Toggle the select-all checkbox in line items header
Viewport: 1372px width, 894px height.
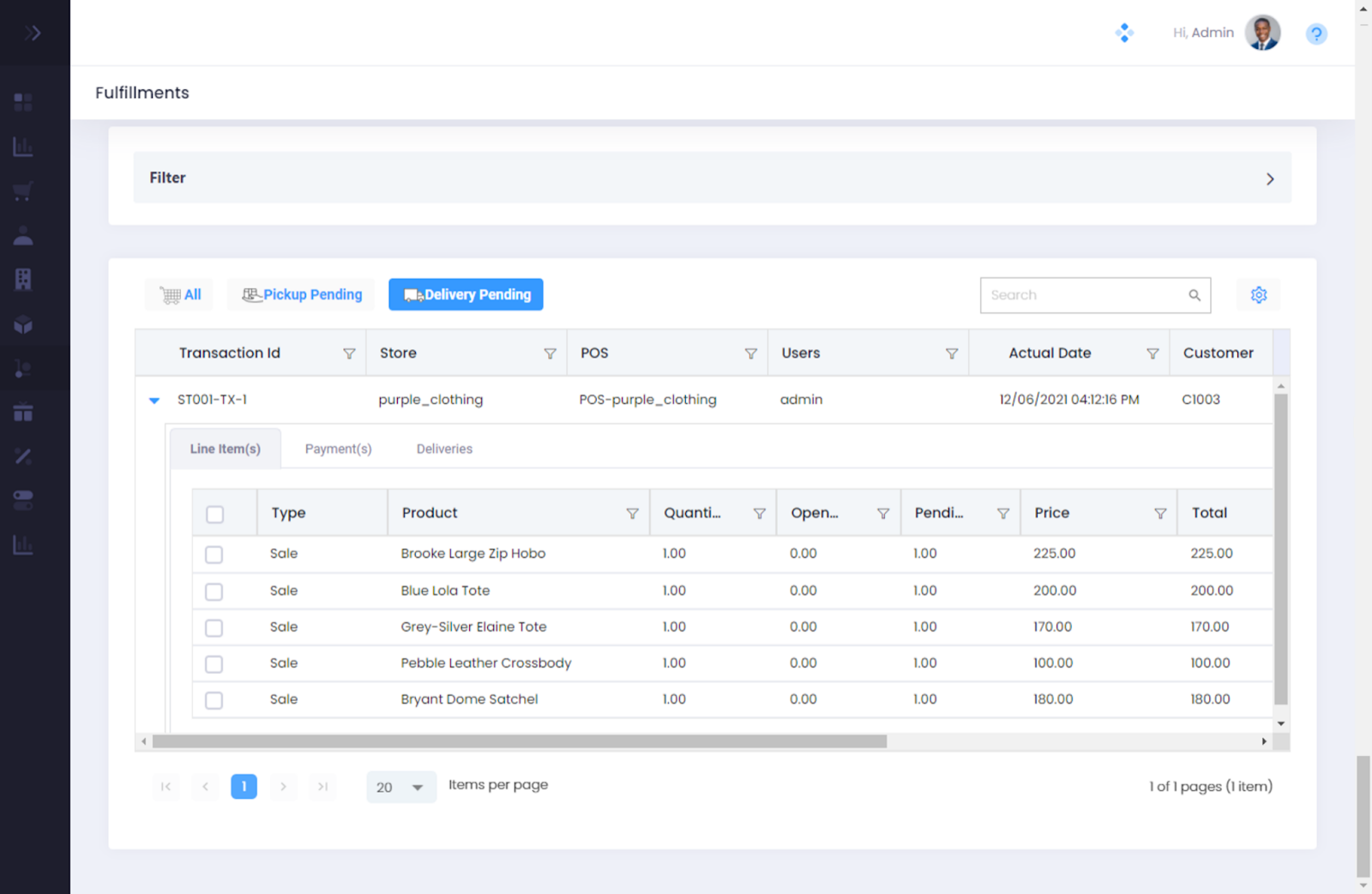215,514
